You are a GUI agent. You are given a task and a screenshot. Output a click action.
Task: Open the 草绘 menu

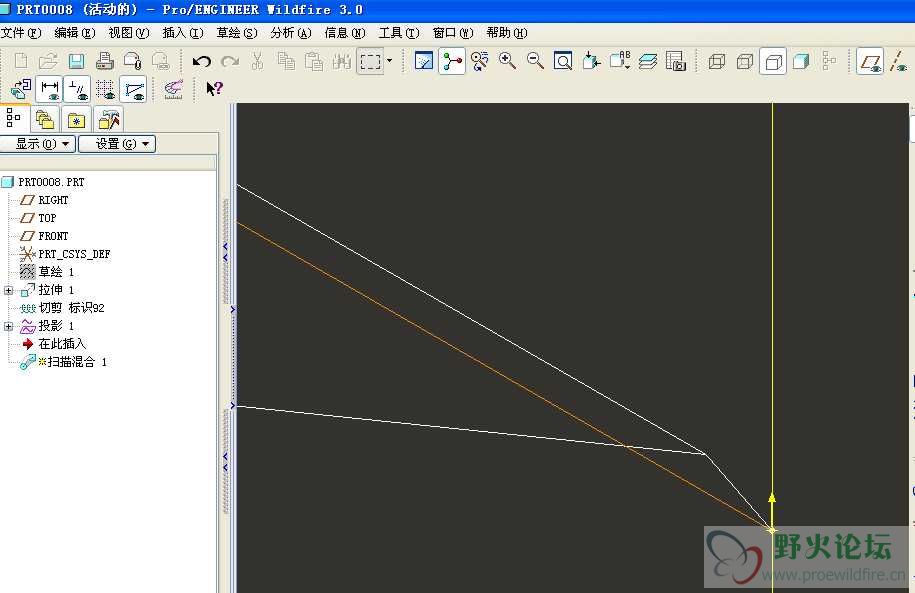click(237, 33)
